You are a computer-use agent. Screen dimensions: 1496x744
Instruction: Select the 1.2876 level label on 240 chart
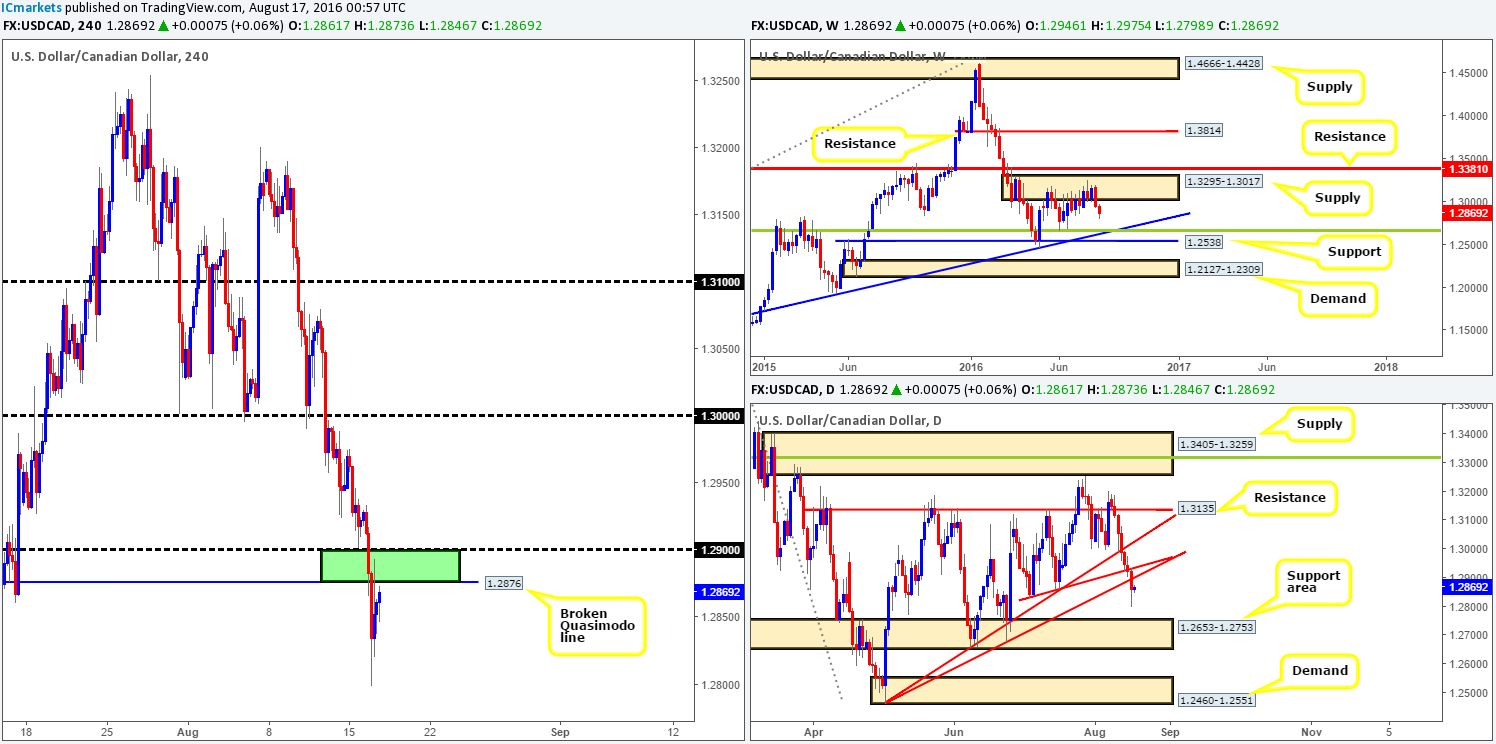click(502, 582)
